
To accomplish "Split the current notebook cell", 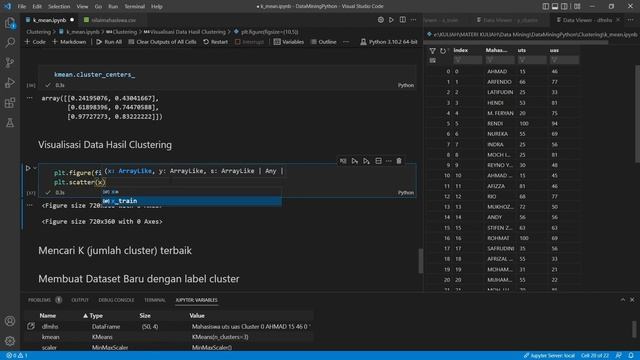I will (378, 161).
